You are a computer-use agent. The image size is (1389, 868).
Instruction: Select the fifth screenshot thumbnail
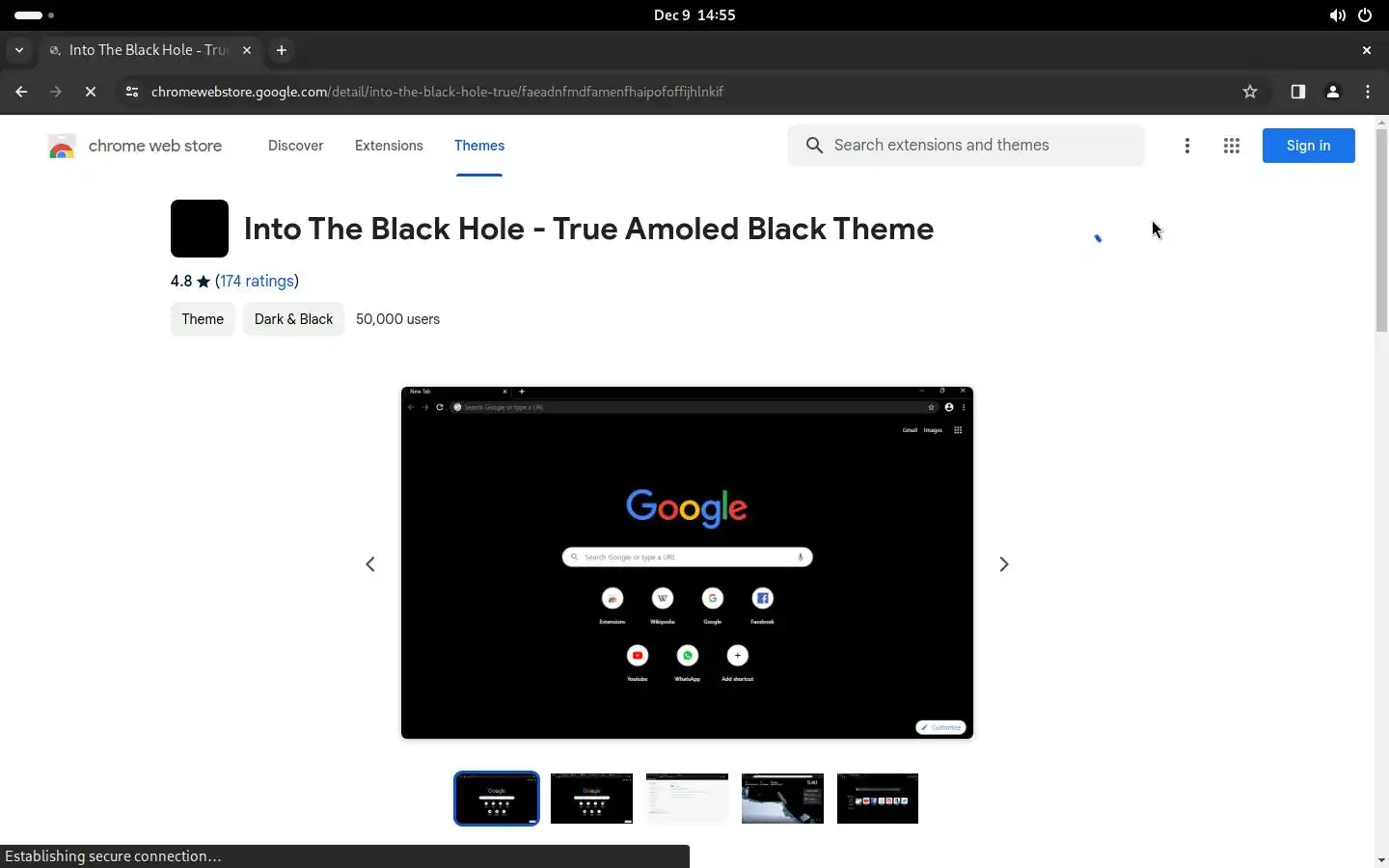click(x=878, y=799)
